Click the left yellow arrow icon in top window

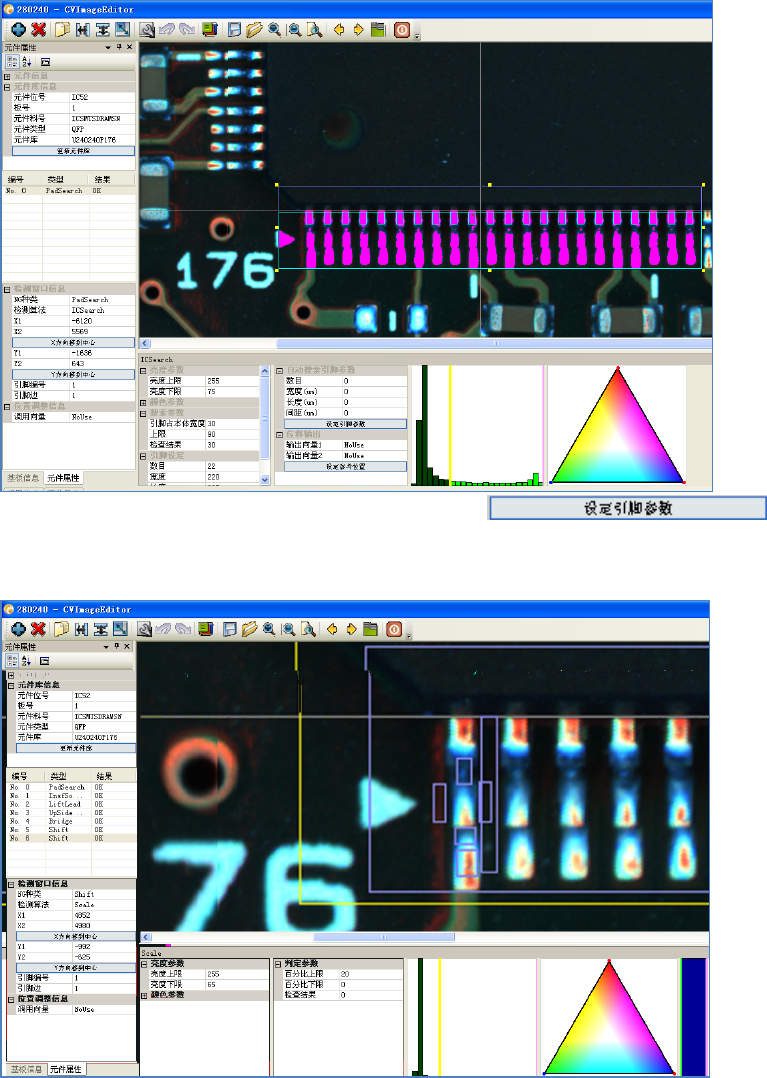click(338, 30)
